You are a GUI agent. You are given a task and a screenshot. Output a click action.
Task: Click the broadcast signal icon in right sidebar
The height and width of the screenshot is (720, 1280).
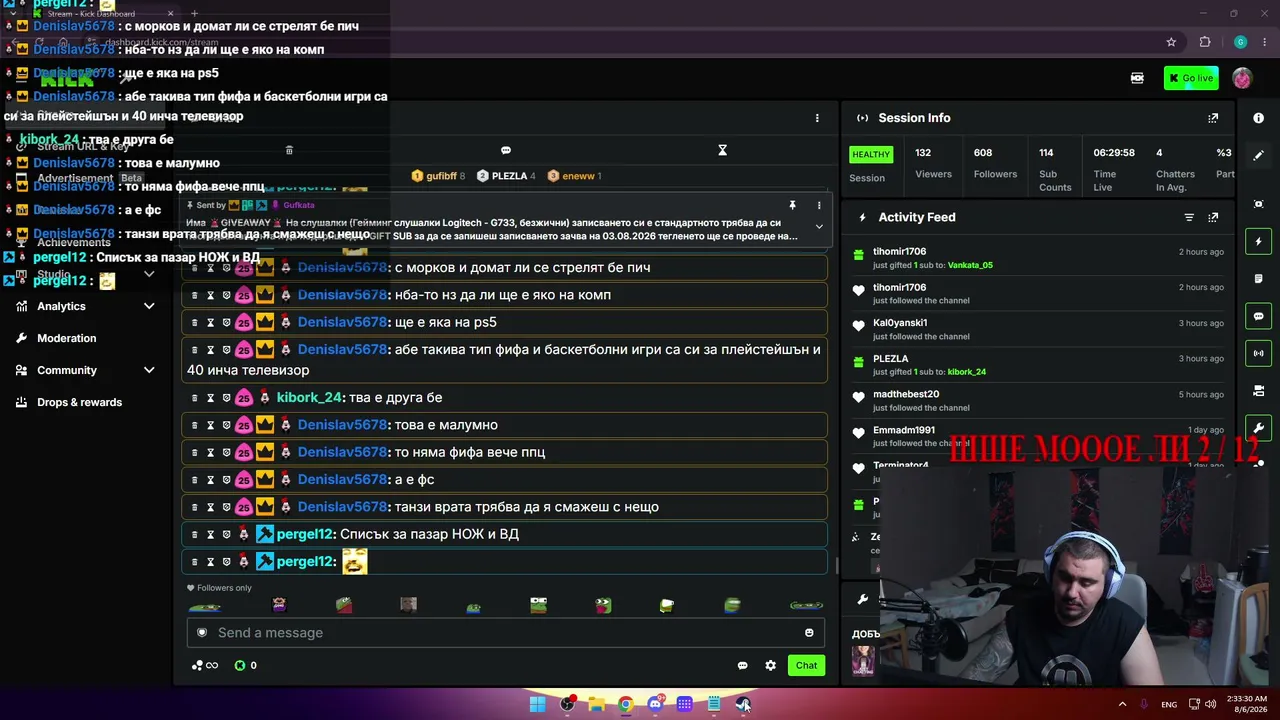click(x=1258, y=353)
